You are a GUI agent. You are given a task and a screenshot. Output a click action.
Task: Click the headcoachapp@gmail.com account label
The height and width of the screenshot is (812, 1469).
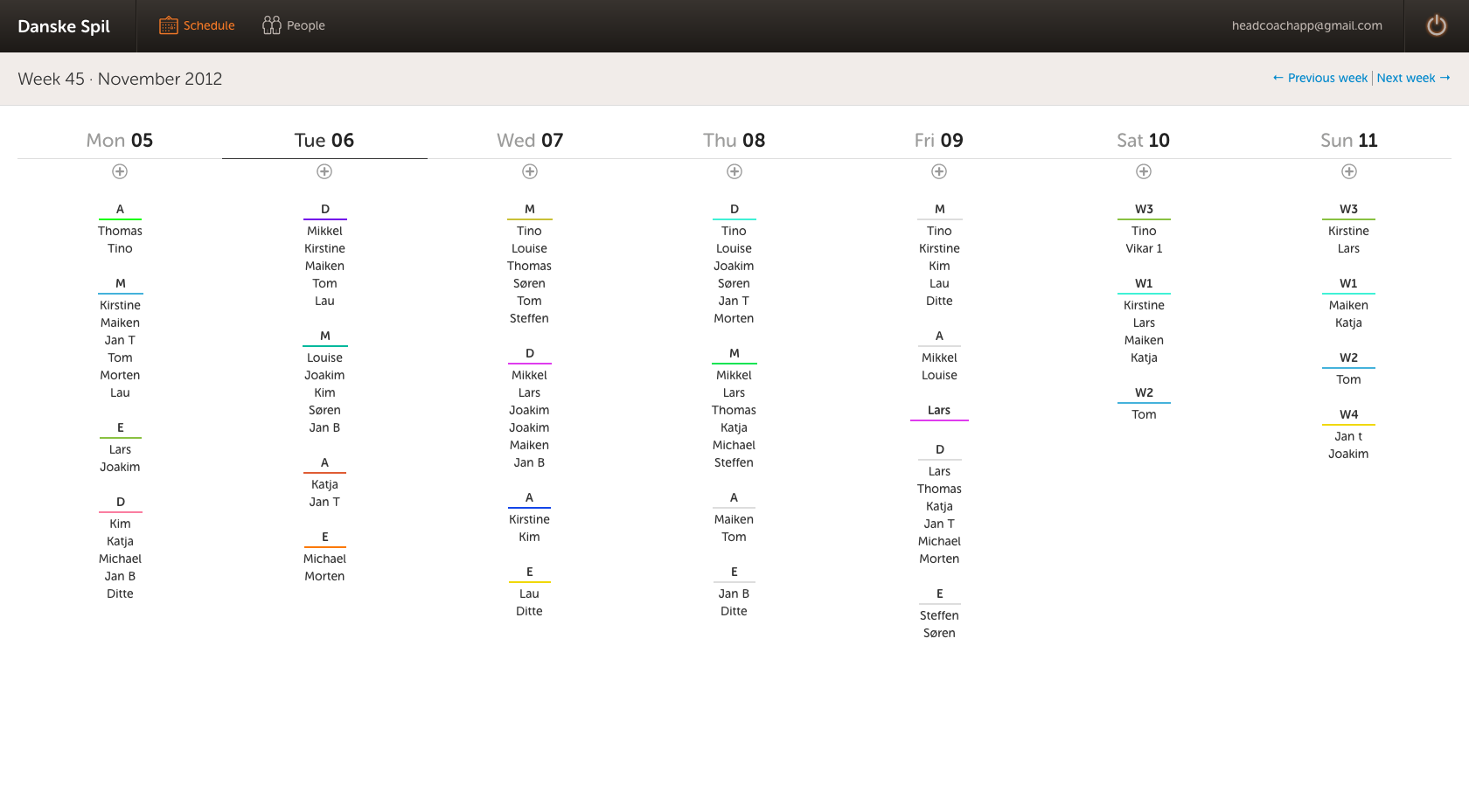point(1307,25)
